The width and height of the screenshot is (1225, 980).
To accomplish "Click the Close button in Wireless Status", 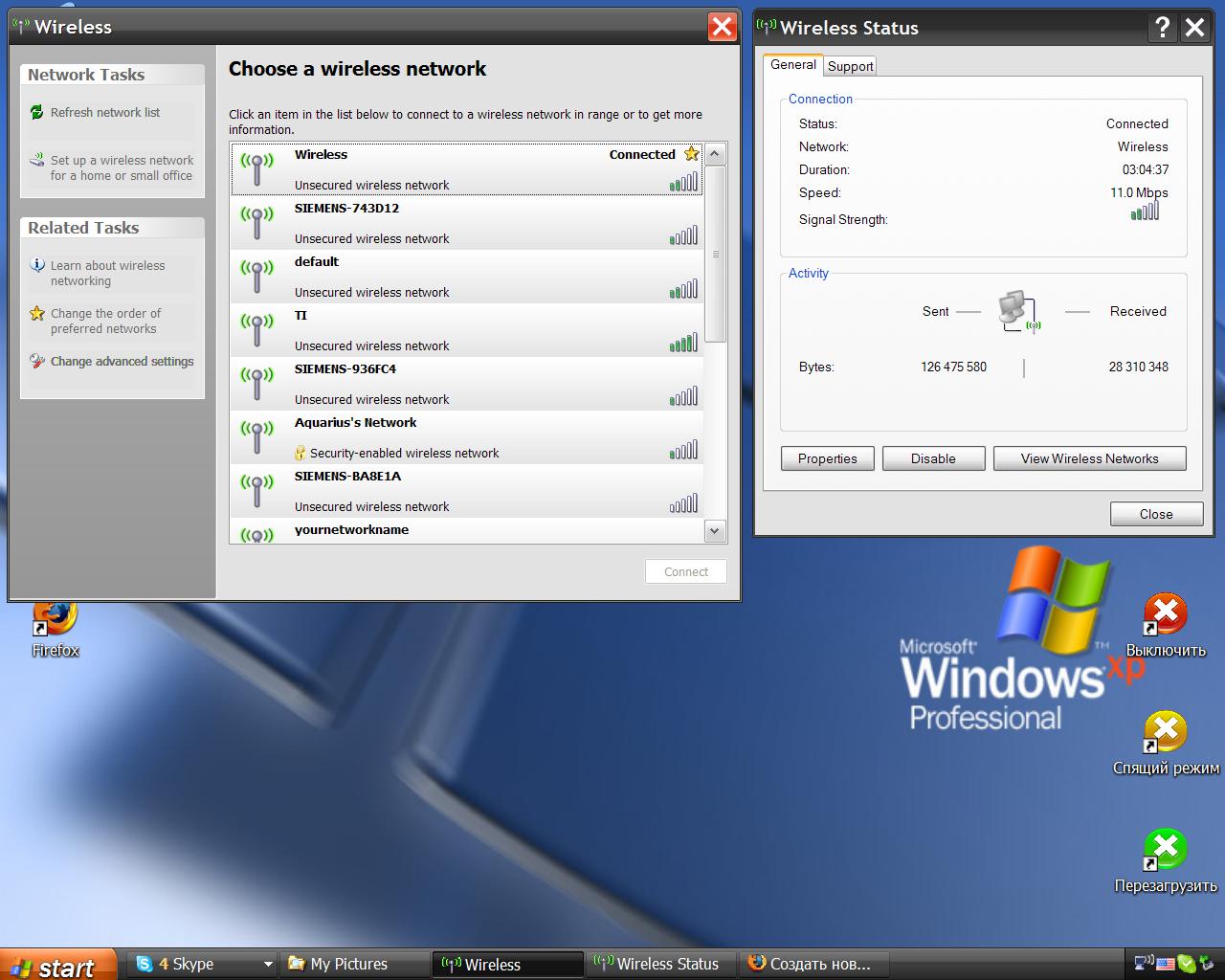I will [1156, 514].
